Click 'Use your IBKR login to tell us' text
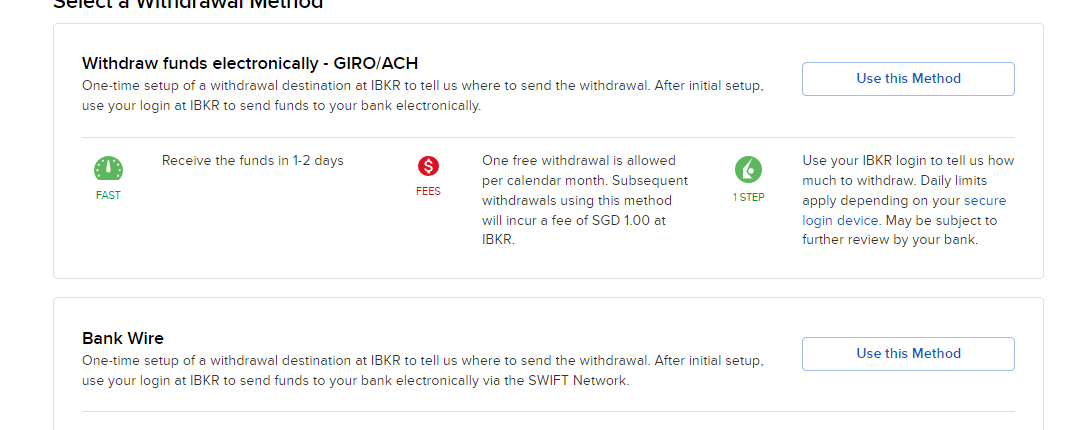Image resolution: width=1080 pixels, height=430 pixels. [x=908, y=160]
